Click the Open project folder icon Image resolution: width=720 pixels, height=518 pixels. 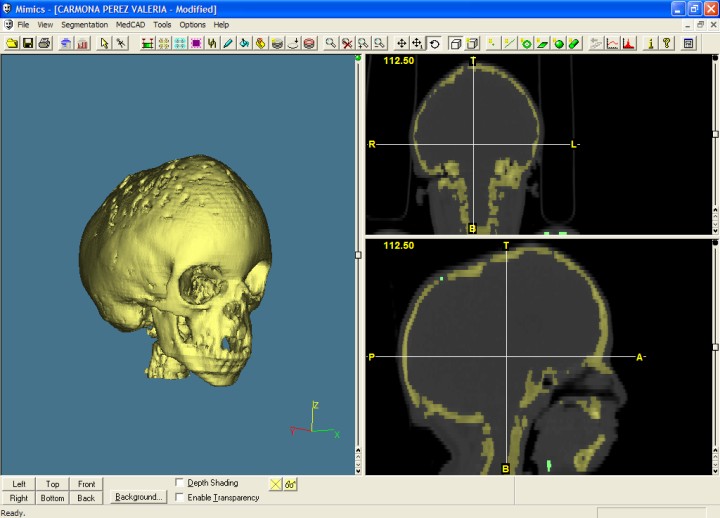point(11,43)
